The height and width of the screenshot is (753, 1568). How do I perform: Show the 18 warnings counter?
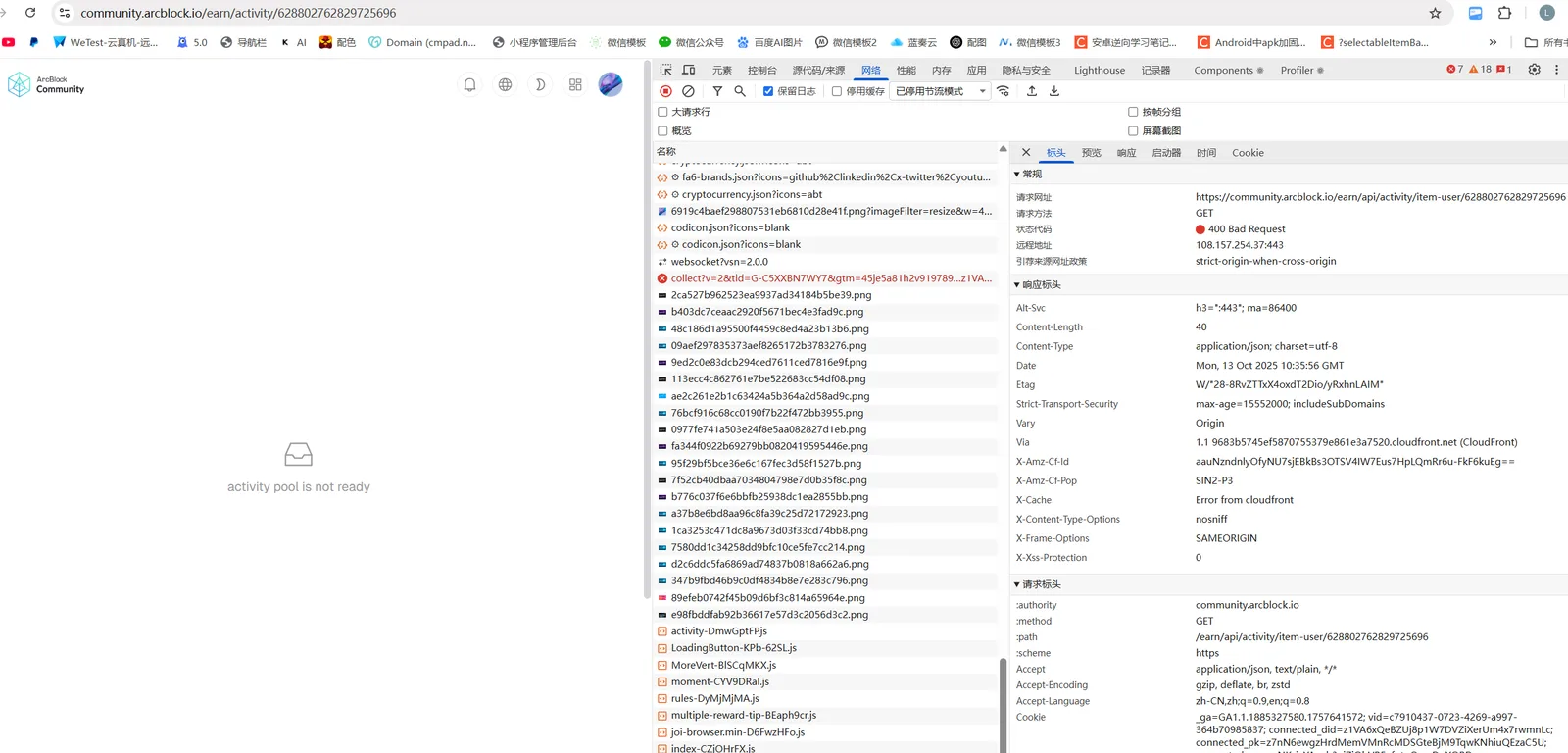coord(1481,70)
